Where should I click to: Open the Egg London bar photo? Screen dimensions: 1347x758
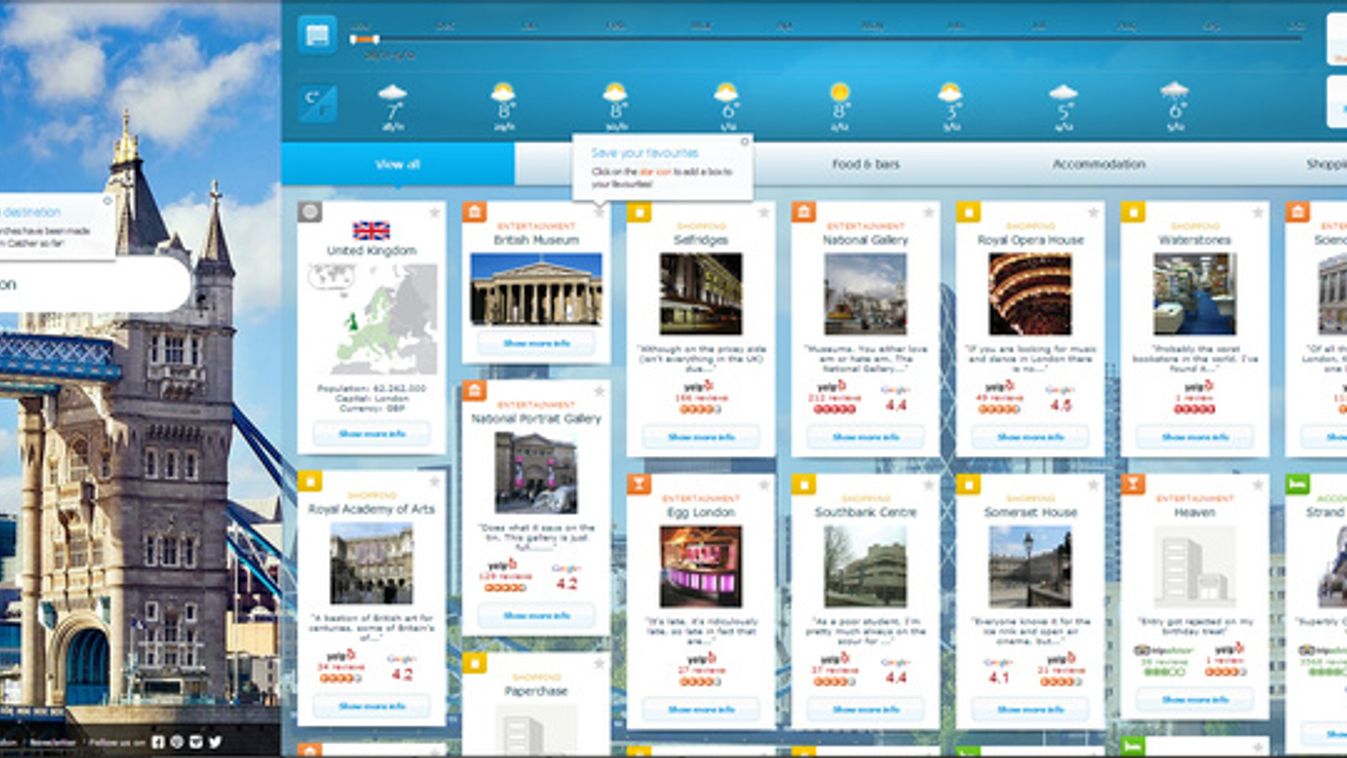[x=701, y=566]
